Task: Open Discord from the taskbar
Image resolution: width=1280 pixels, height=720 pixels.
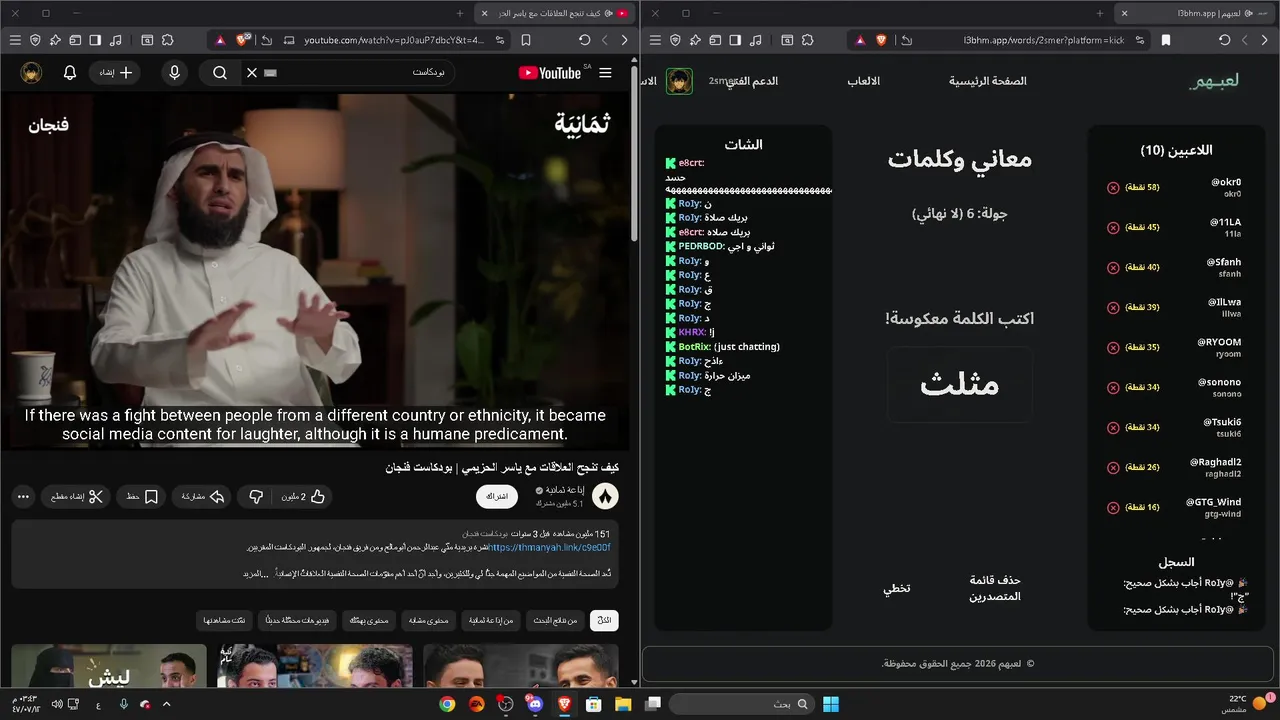Action: [x=535, y=704]
